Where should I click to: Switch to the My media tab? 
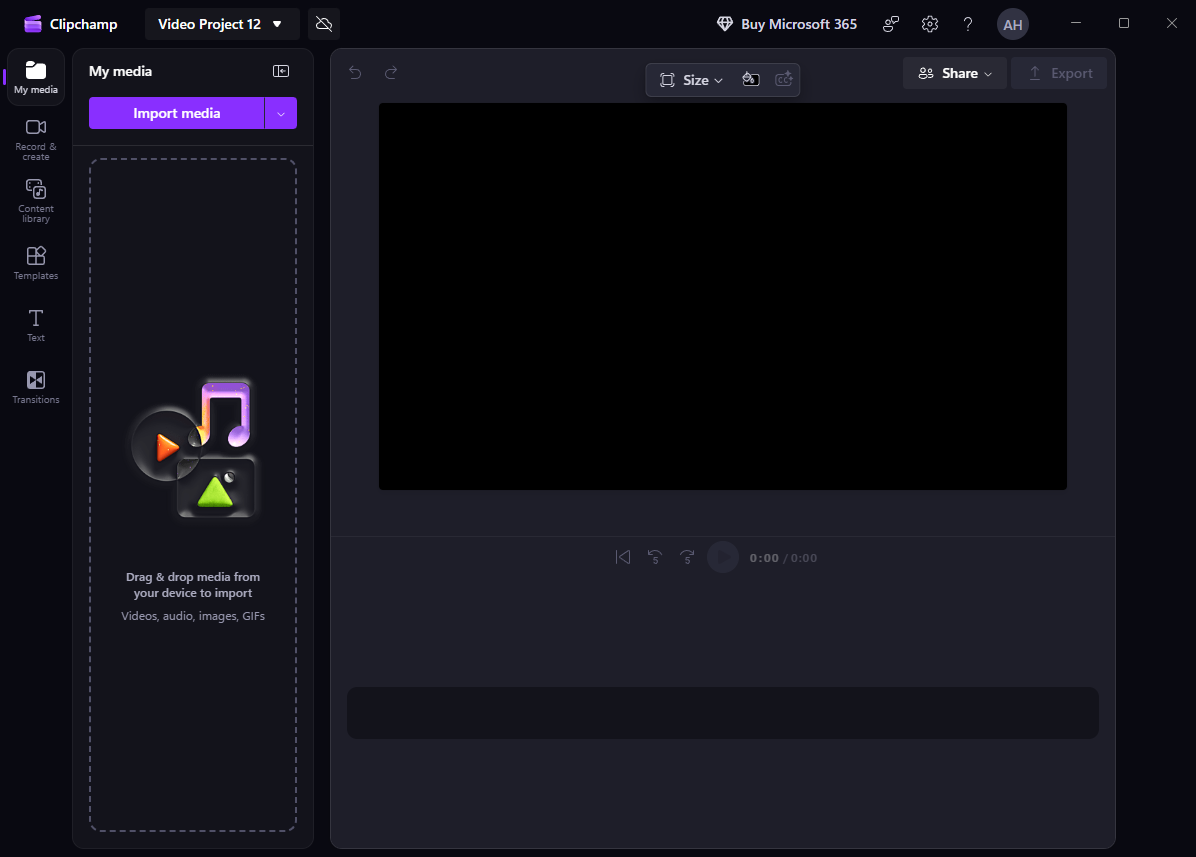click(36, 77)
